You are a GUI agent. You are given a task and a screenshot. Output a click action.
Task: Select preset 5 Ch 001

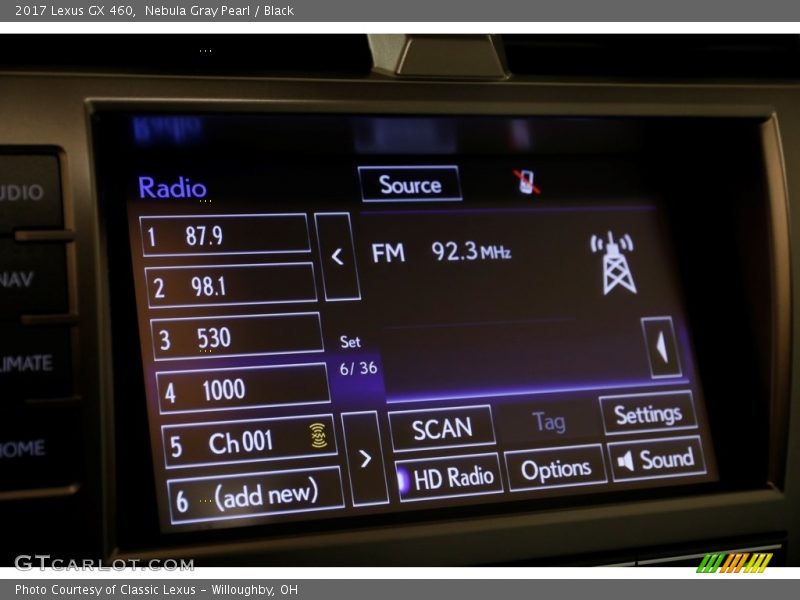coord(249,441)
